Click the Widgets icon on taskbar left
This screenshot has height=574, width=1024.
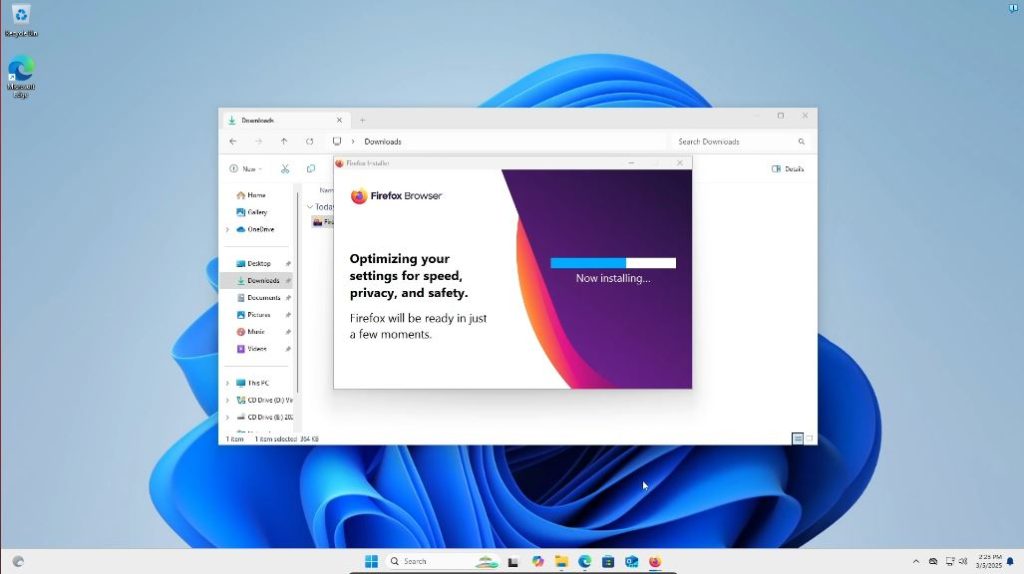click(x=18, y=562)
